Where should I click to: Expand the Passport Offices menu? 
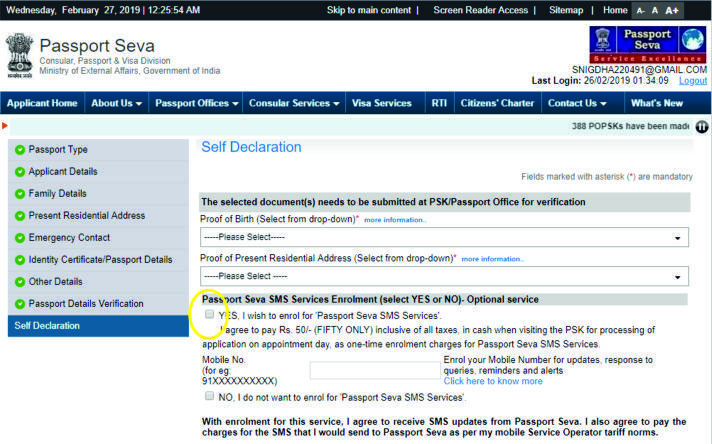[x=197, y=103]
